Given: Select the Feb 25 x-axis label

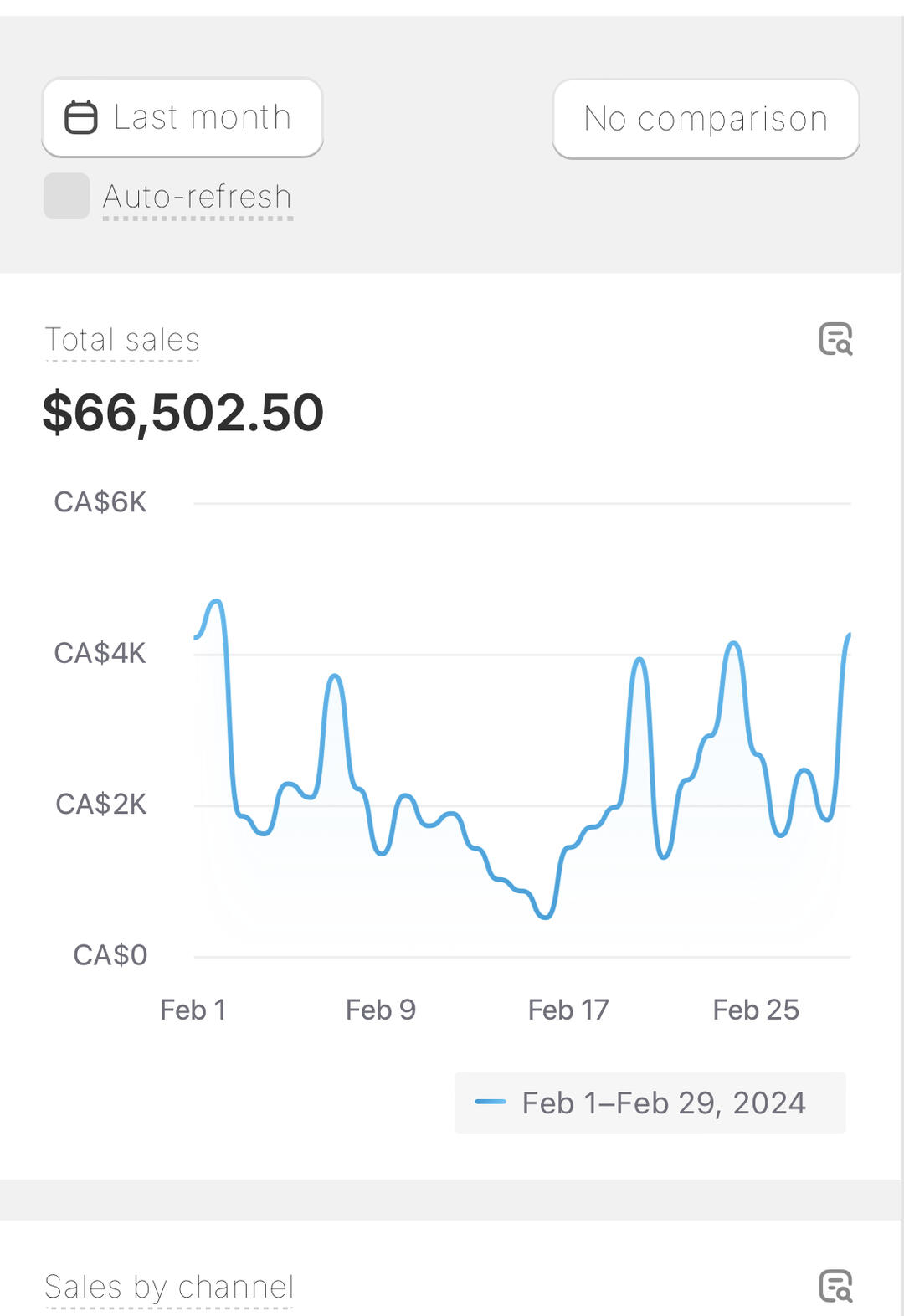Looking at the screenshot, I should coord(756,1010).
